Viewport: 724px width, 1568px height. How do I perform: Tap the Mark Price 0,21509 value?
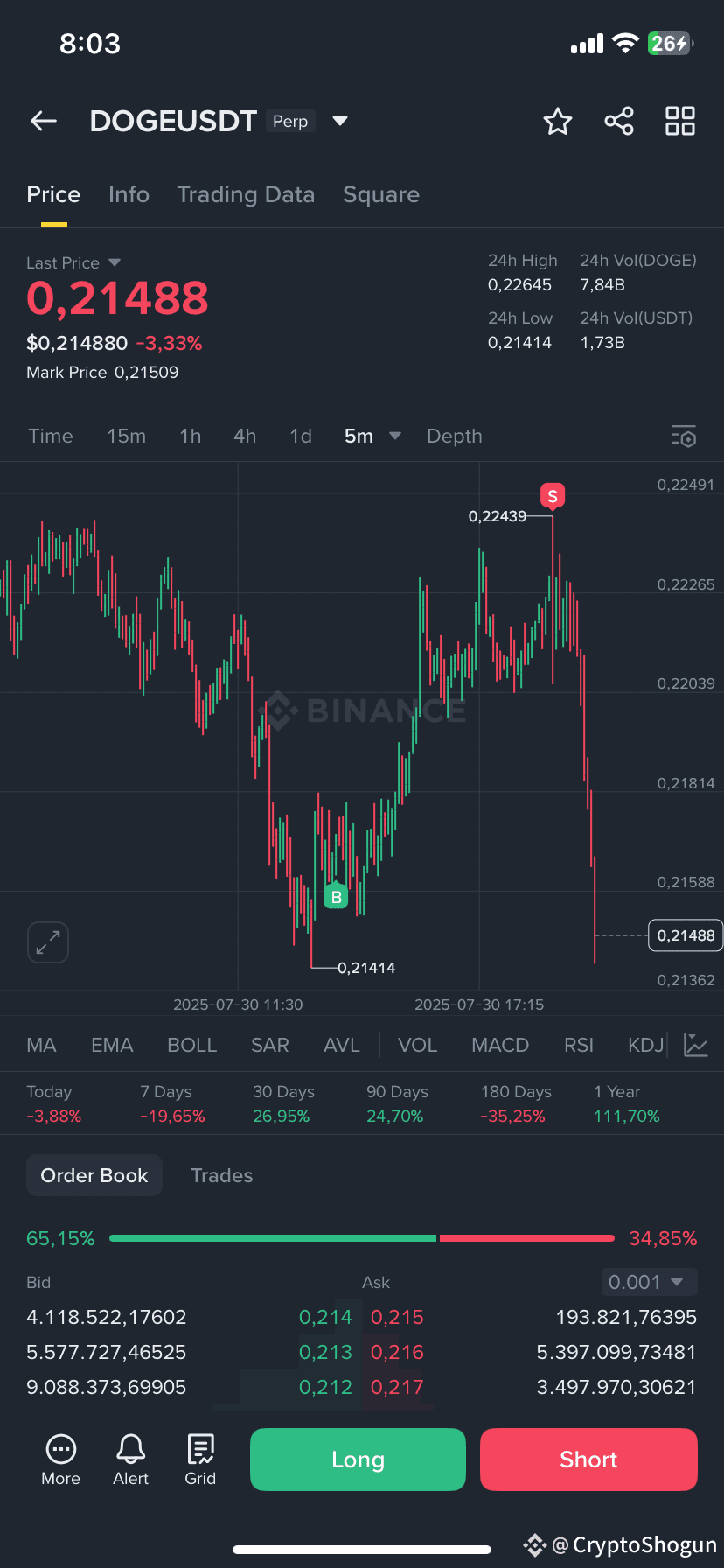(x=146, y=372)
